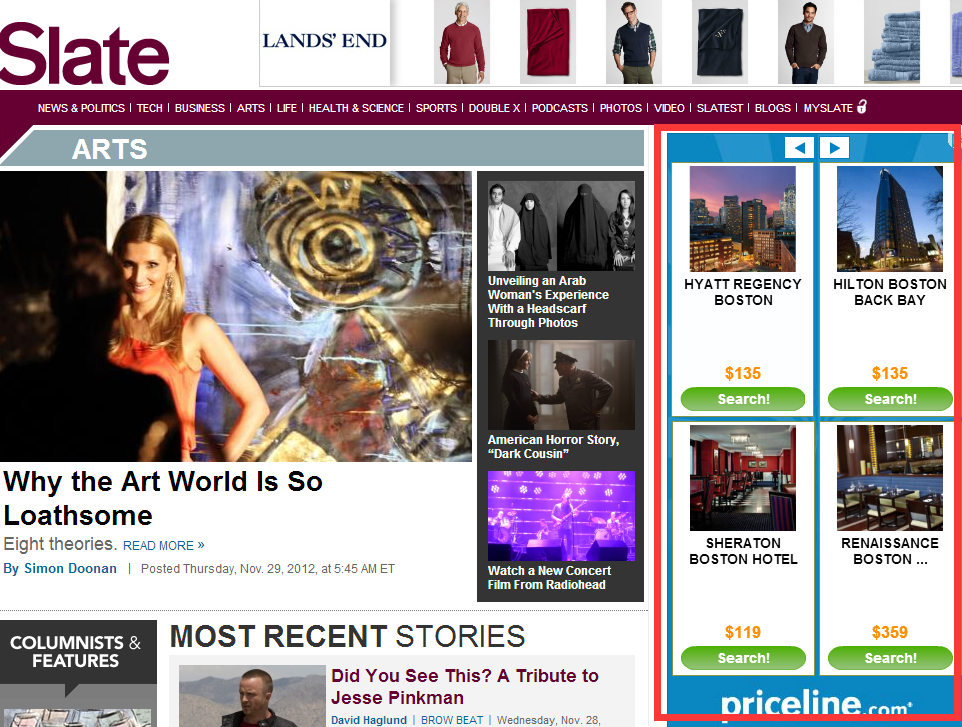Viewport: 962px width, 727px height.
Task: Open author Simon Doonan's page
Action: pos(70,569)
